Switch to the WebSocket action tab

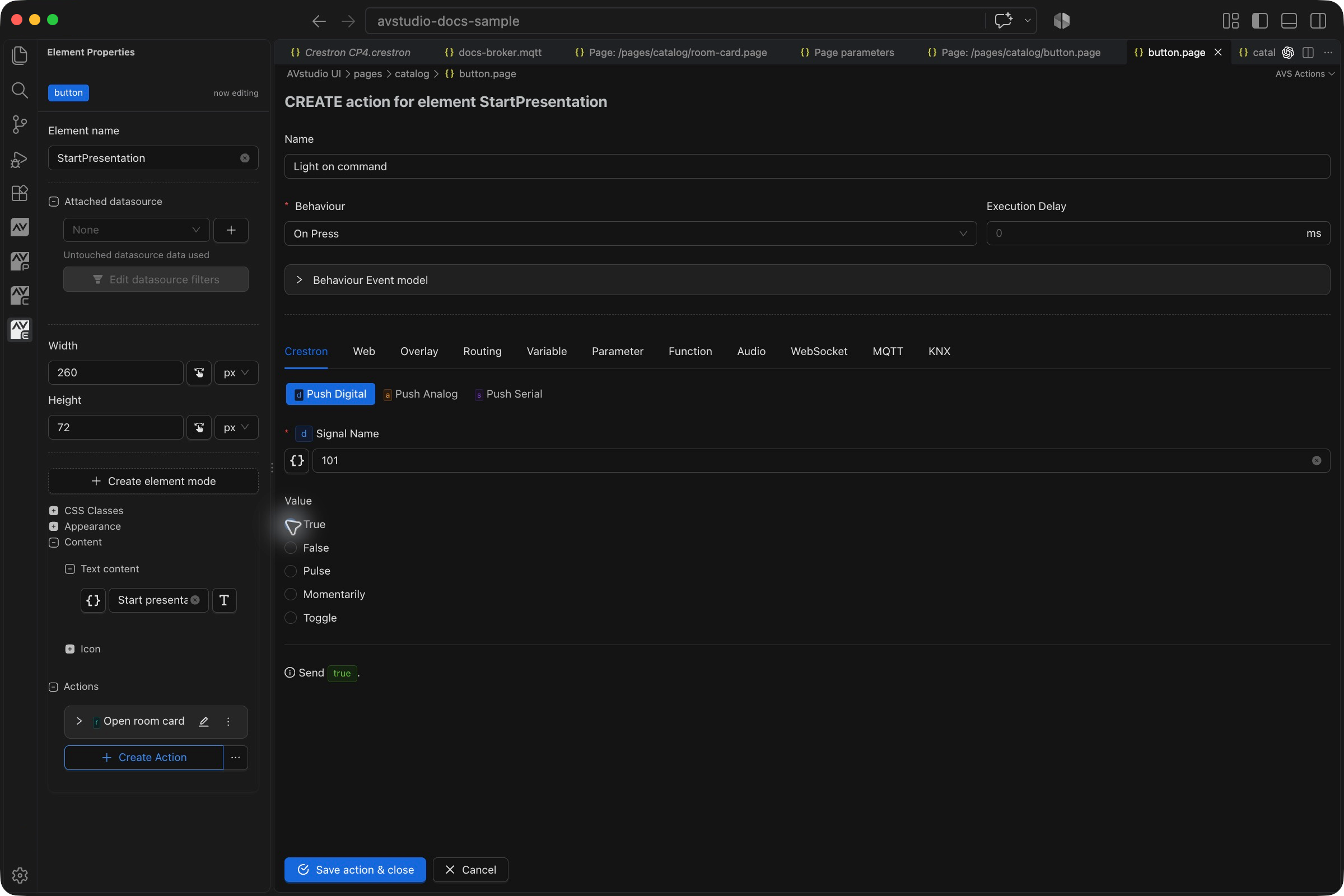pyautogui.click(x=819, y=352)
